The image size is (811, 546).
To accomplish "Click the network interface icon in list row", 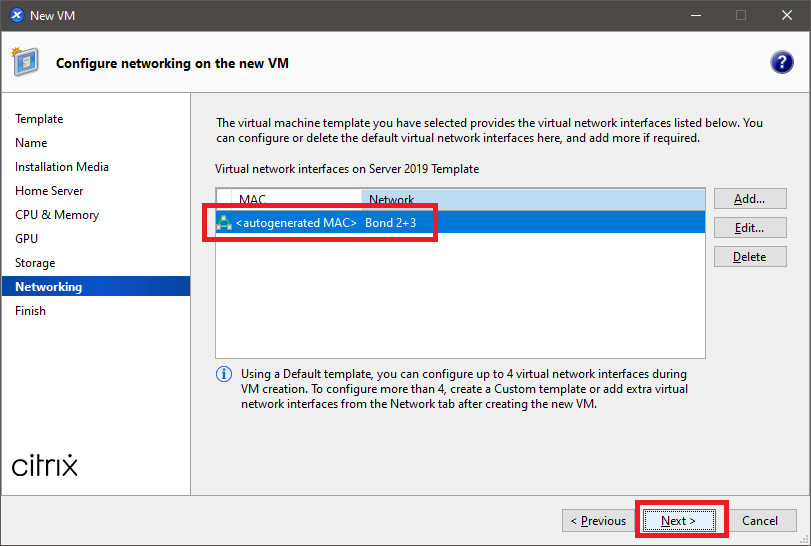I will pyautogui.click(x=224, y=223).
